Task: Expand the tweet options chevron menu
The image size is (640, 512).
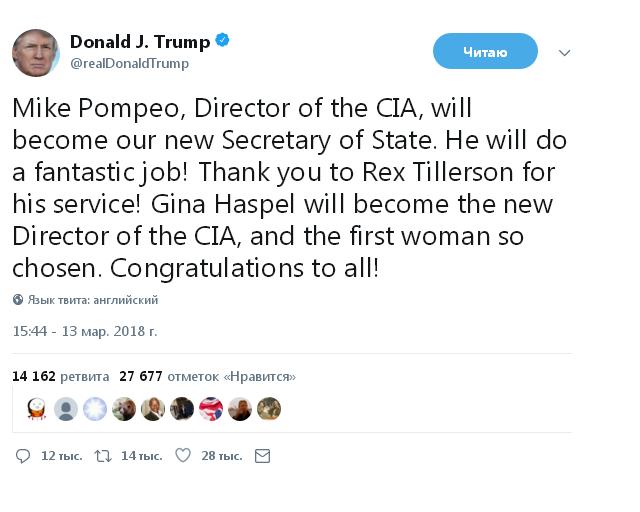Action: click(x=565, y=52)
